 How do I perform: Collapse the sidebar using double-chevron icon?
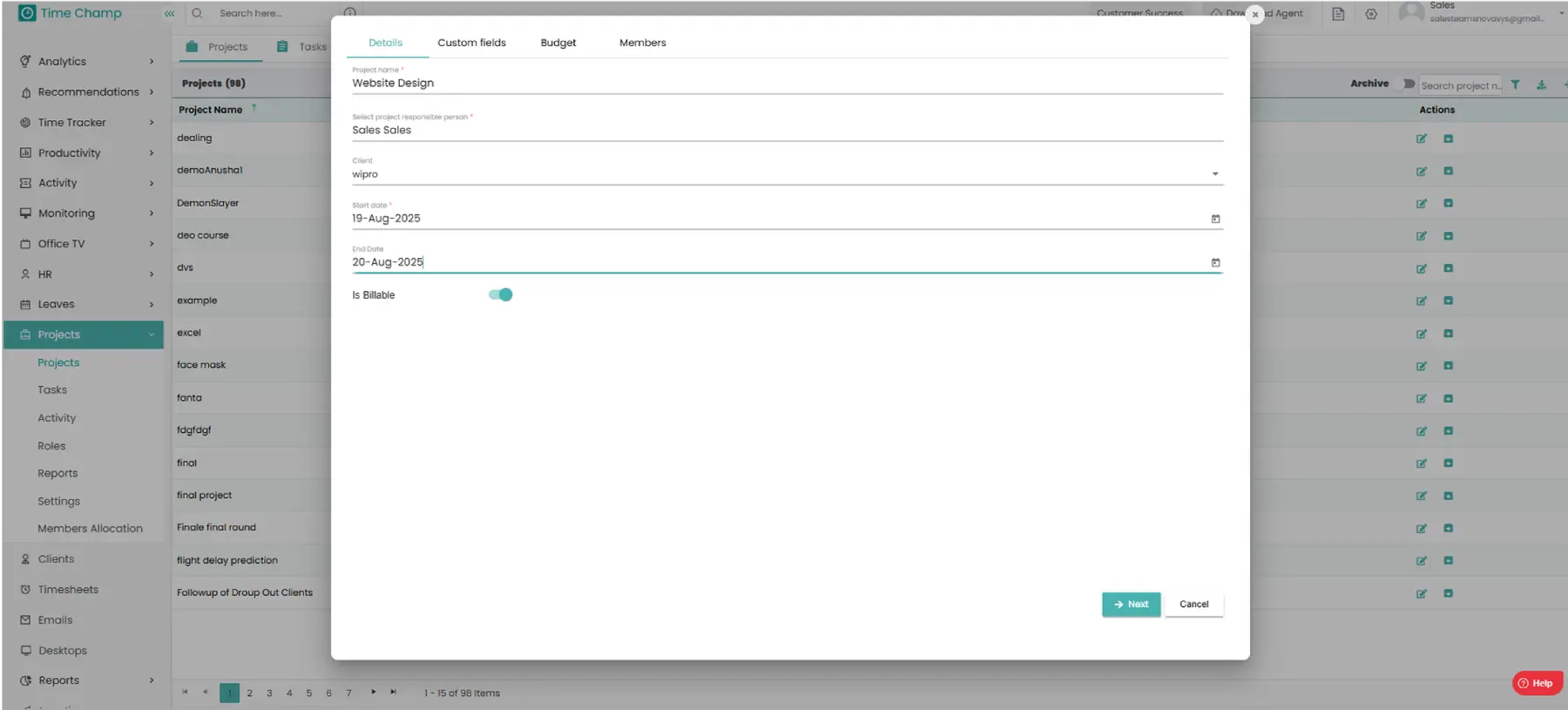(x=169, y=13)
